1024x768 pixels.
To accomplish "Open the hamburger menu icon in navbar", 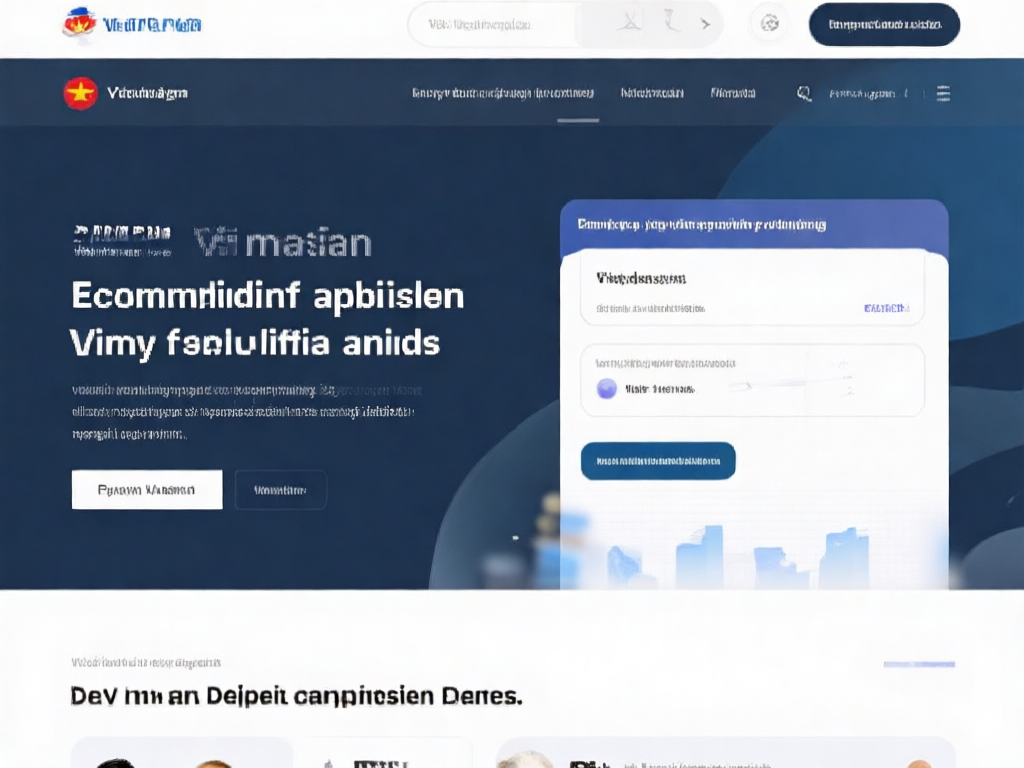I will point(943,93).
